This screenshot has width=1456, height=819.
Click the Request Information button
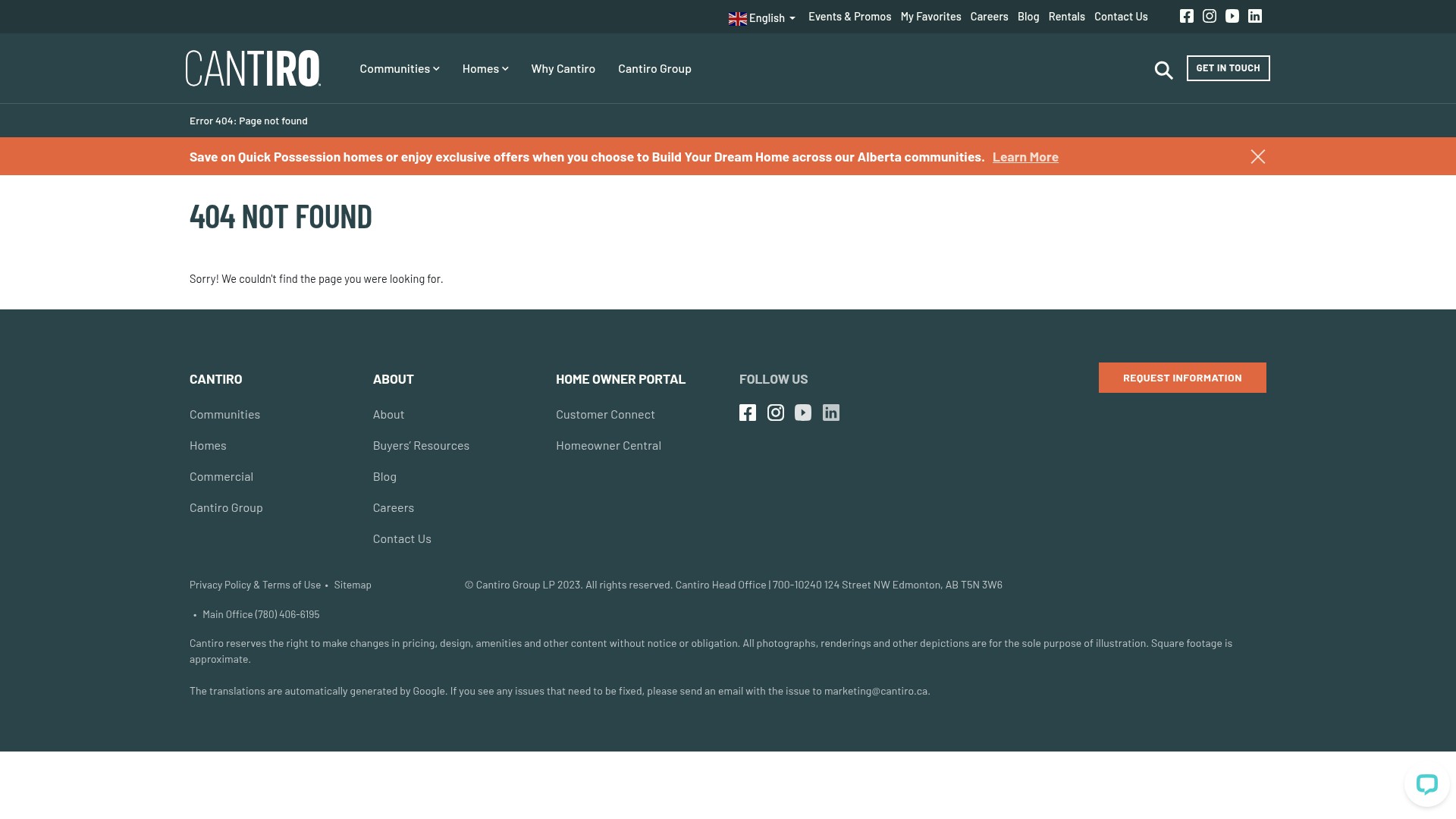point(1182,378)
